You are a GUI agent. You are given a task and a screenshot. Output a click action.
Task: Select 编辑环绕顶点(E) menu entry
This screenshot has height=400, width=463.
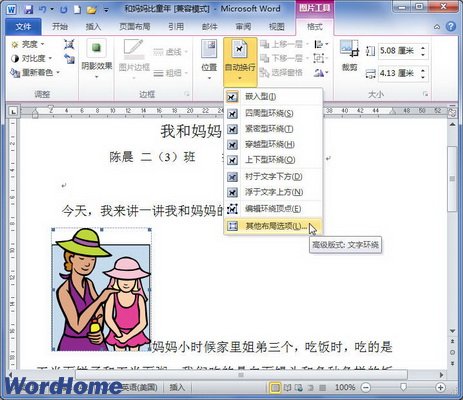[273, 209]
